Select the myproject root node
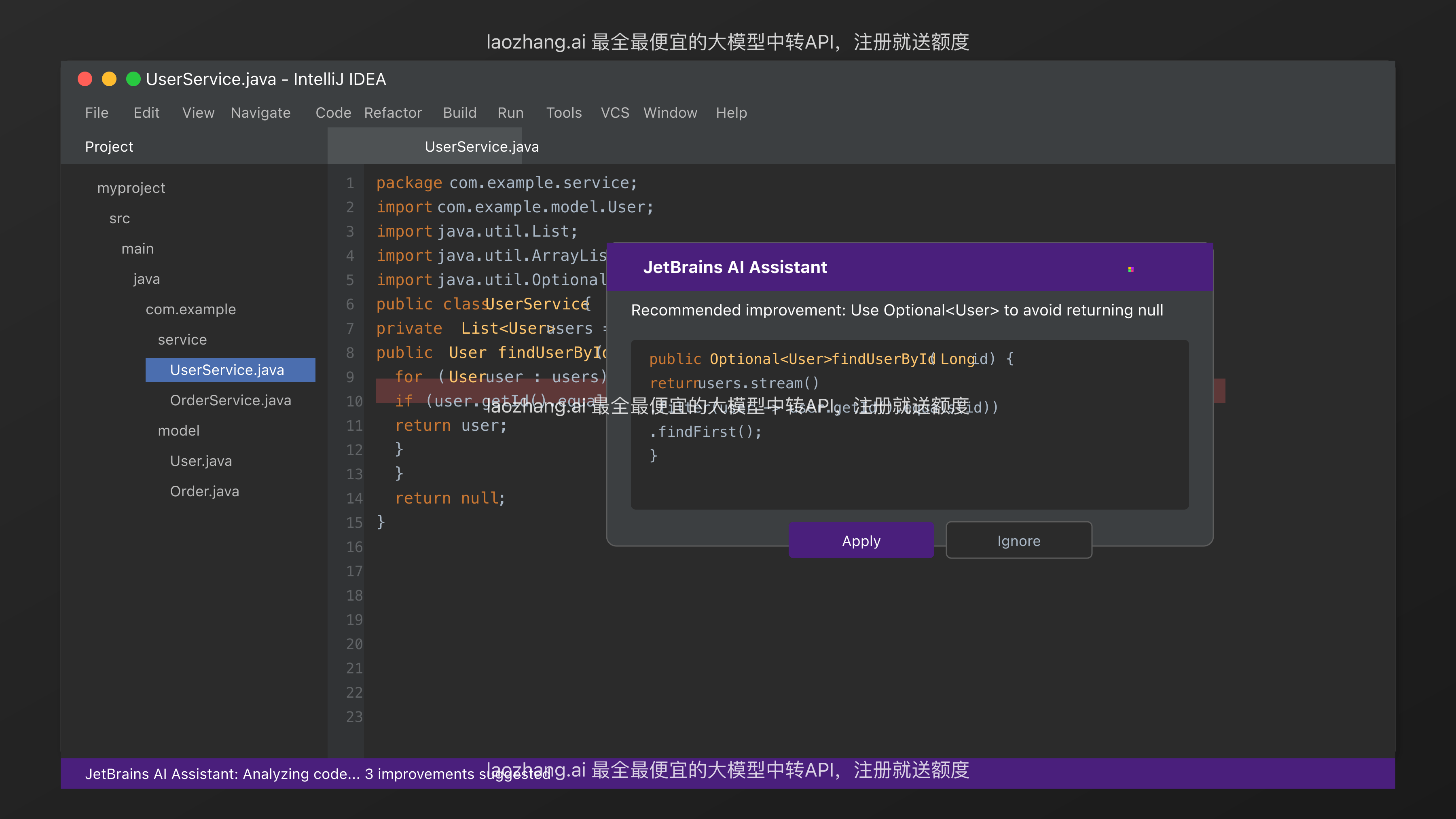The width and height of the screenshot is (1456, 819). coord(131,188)
